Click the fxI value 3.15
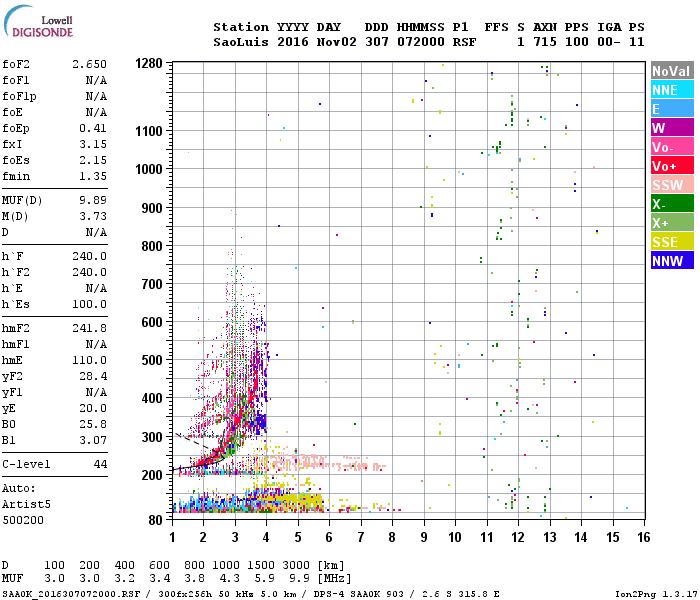 click(x=93, y=144)
